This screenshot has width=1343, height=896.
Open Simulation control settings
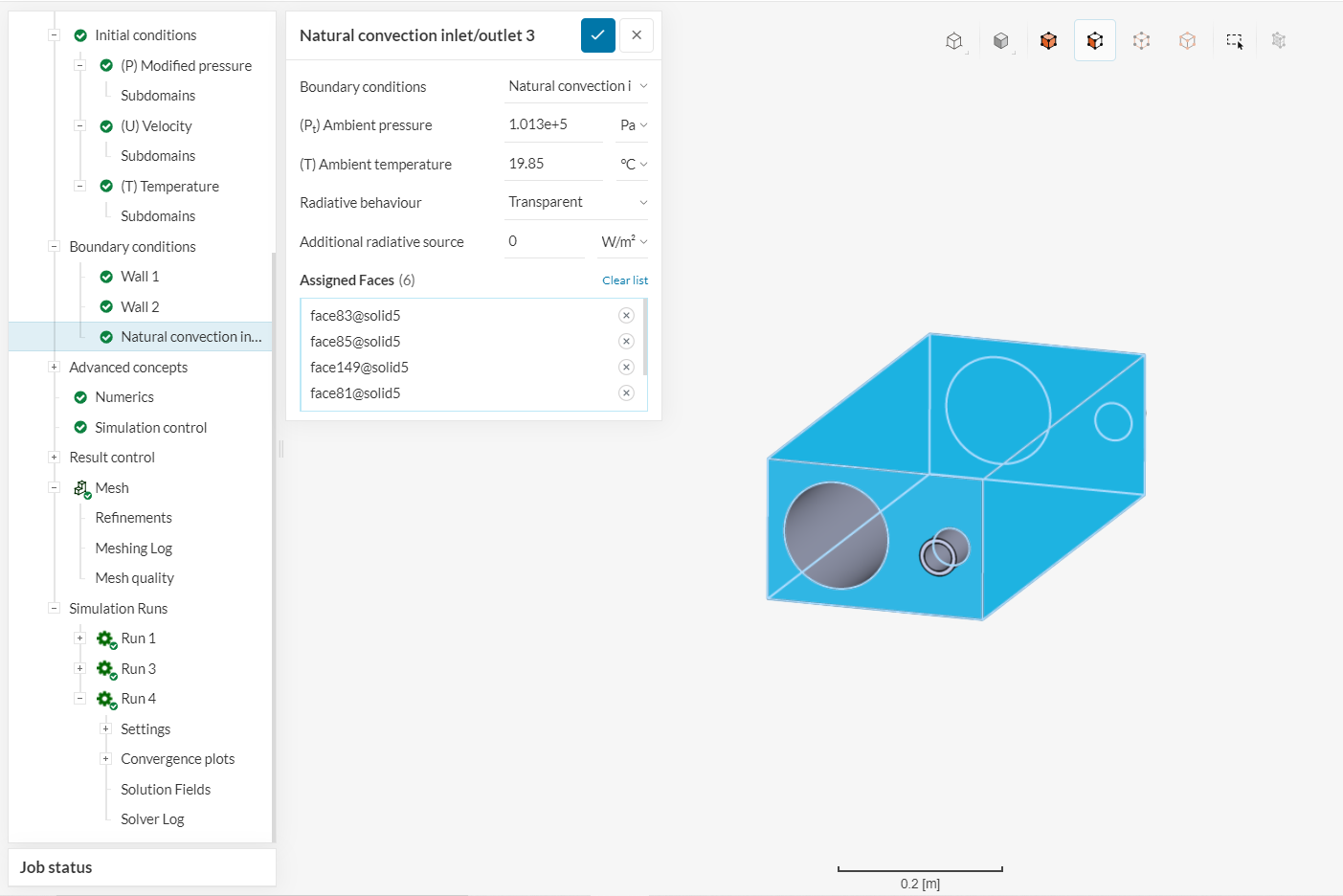[151, 428]
